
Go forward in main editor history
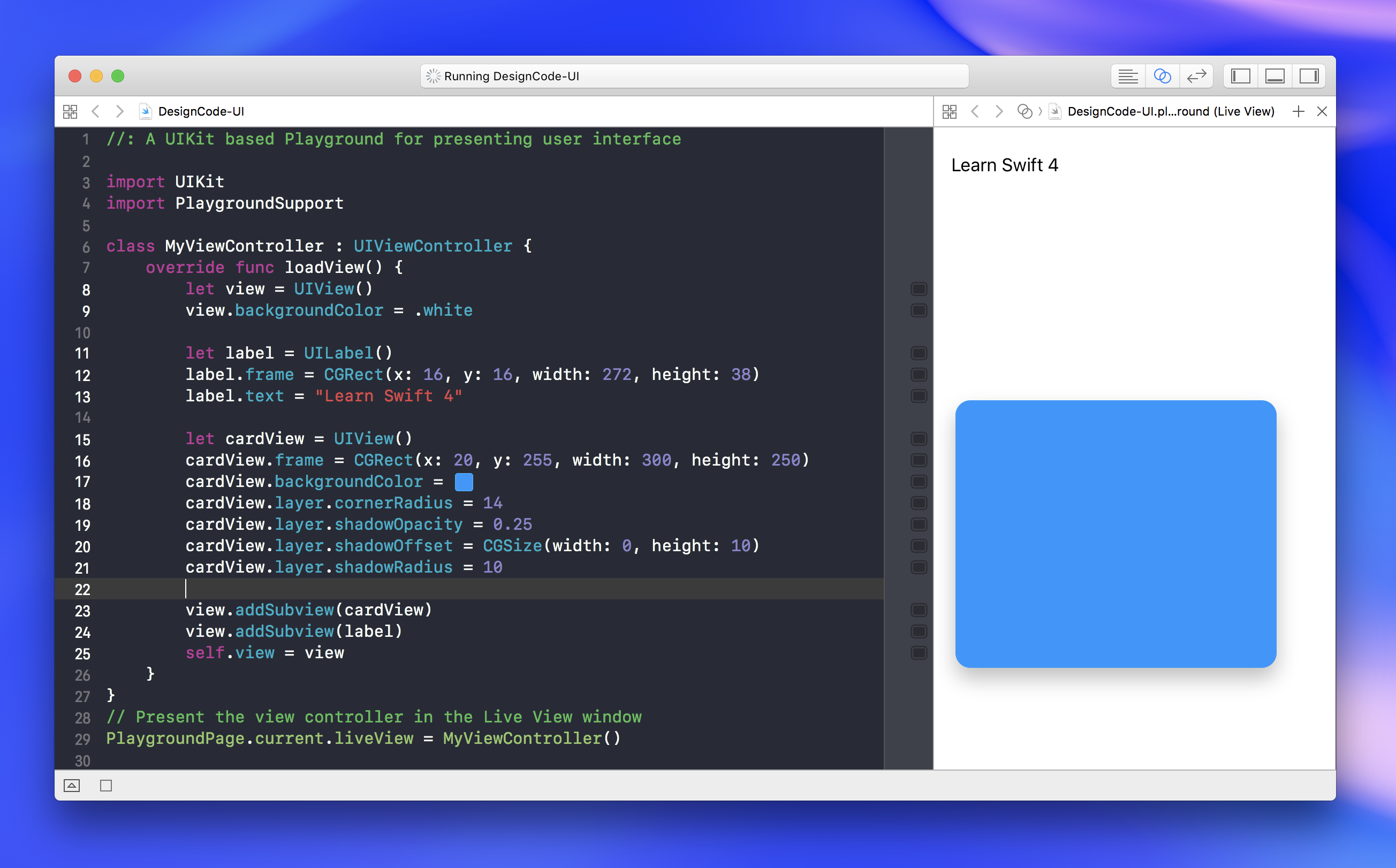tap(119, 111)
